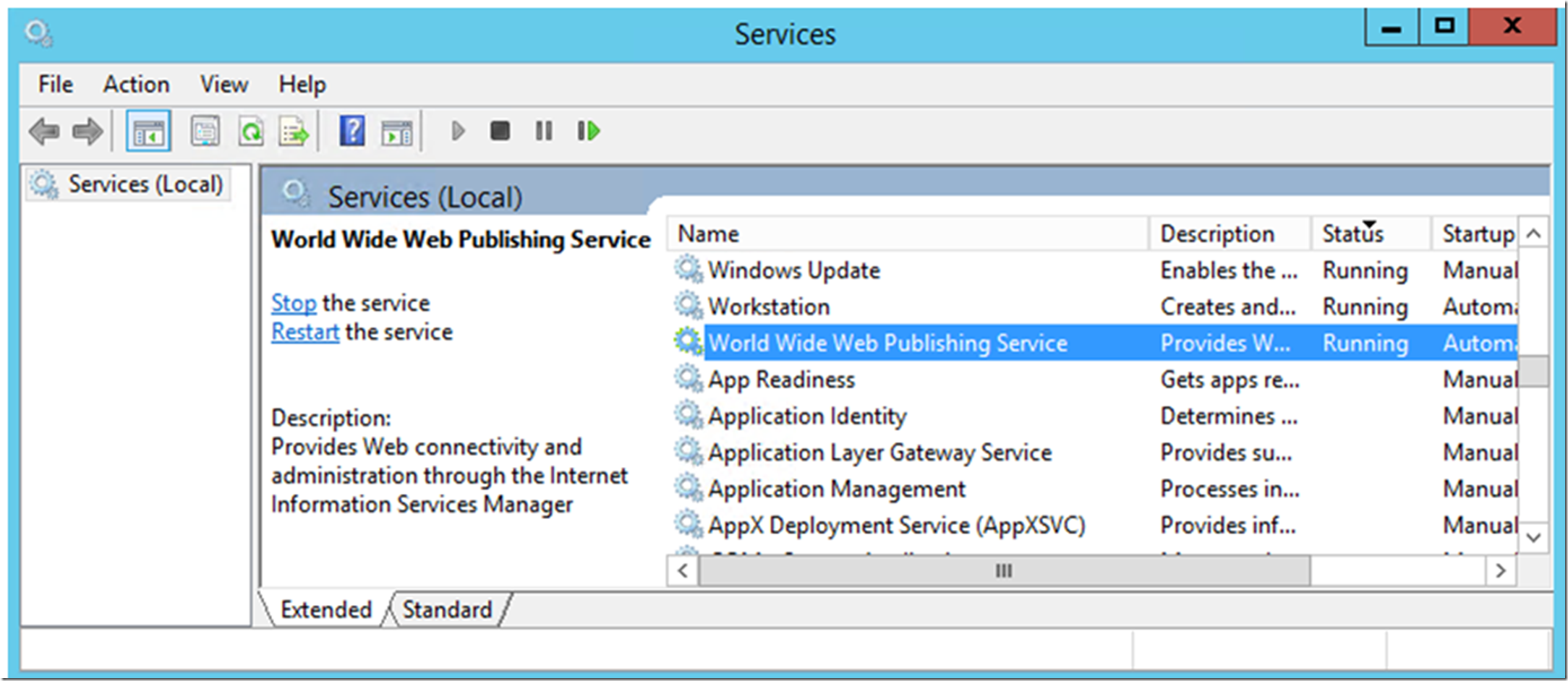Screen dimensions: 1568x681
Task: Maximize the Services window
Action: pyautogui.click(x=1444, y=27)
